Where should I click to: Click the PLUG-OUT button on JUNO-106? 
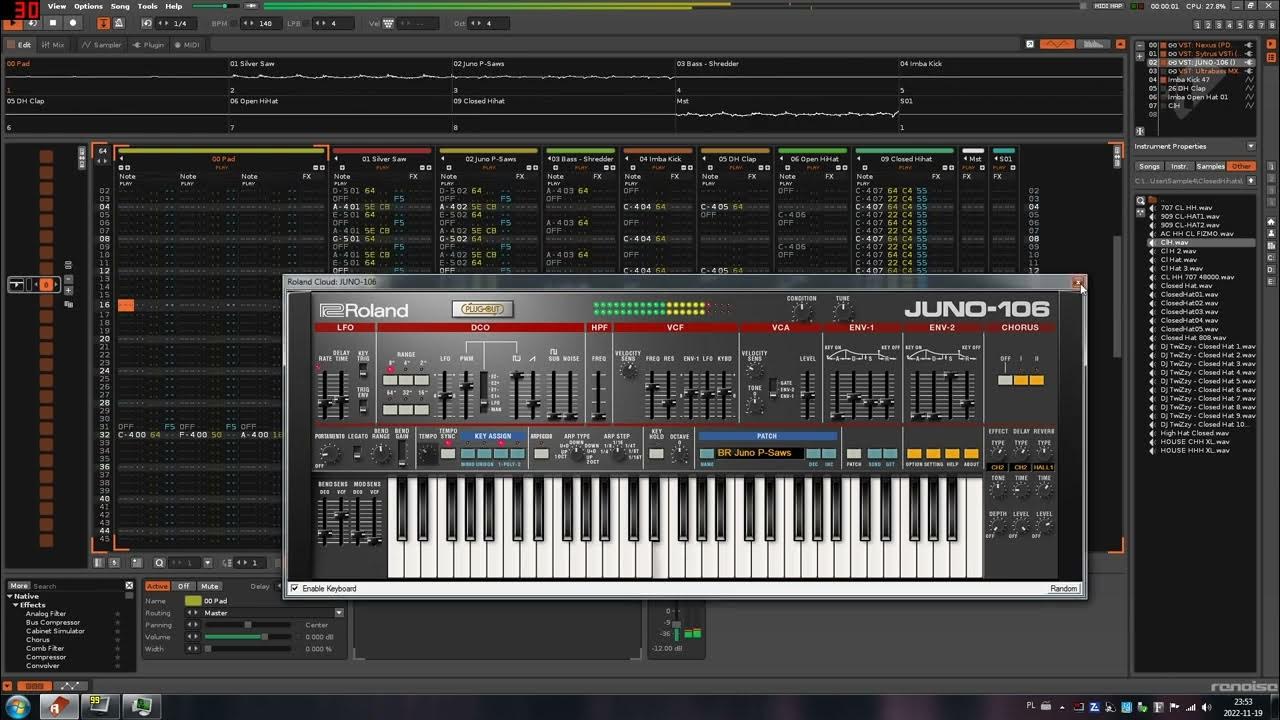coord(482,309)
